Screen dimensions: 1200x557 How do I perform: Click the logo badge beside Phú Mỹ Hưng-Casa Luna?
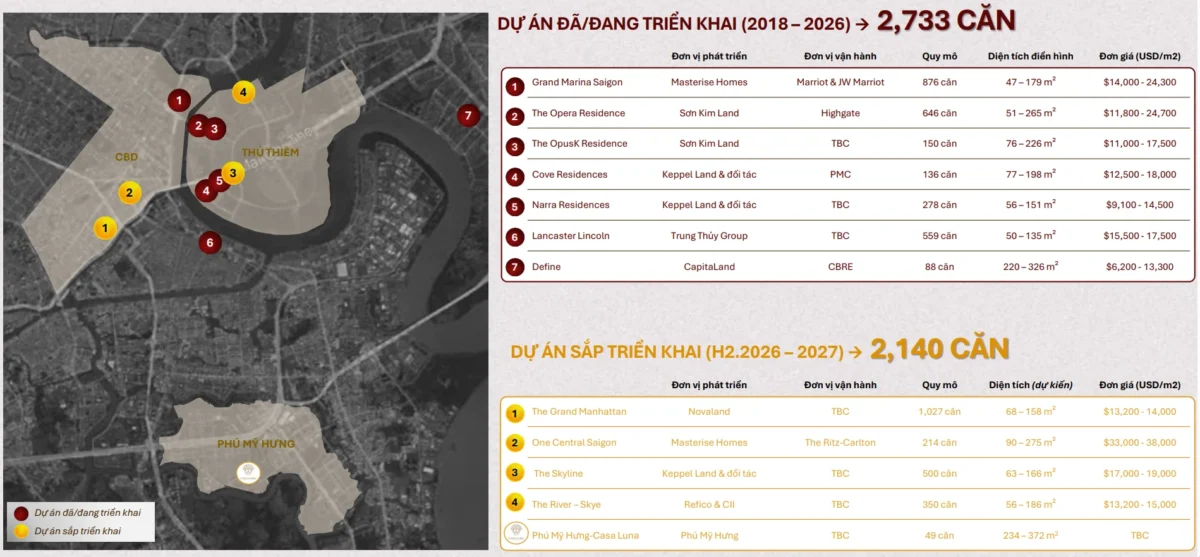point(516,533)
